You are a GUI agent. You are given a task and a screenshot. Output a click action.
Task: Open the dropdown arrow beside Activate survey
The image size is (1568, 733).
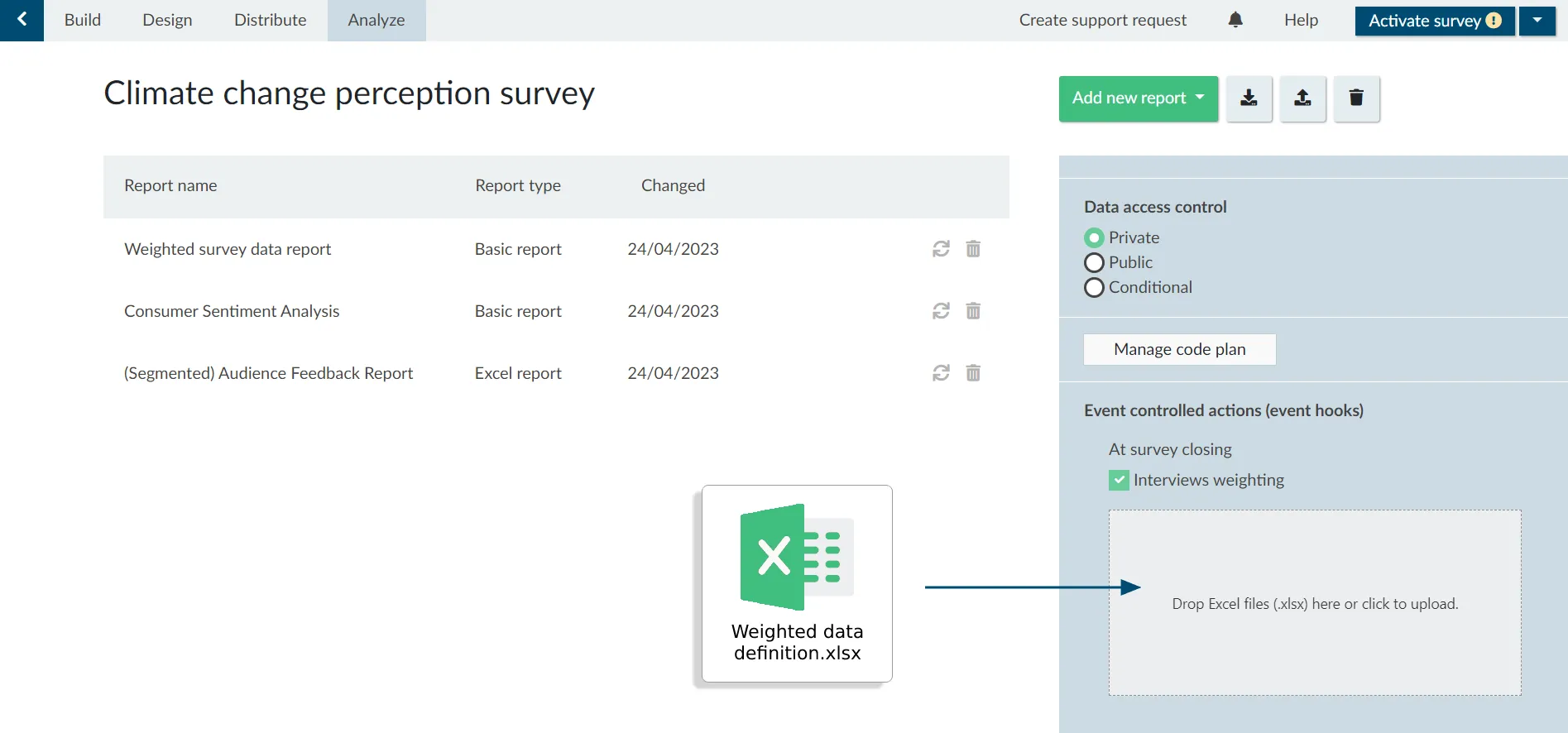coord(1537,21)
